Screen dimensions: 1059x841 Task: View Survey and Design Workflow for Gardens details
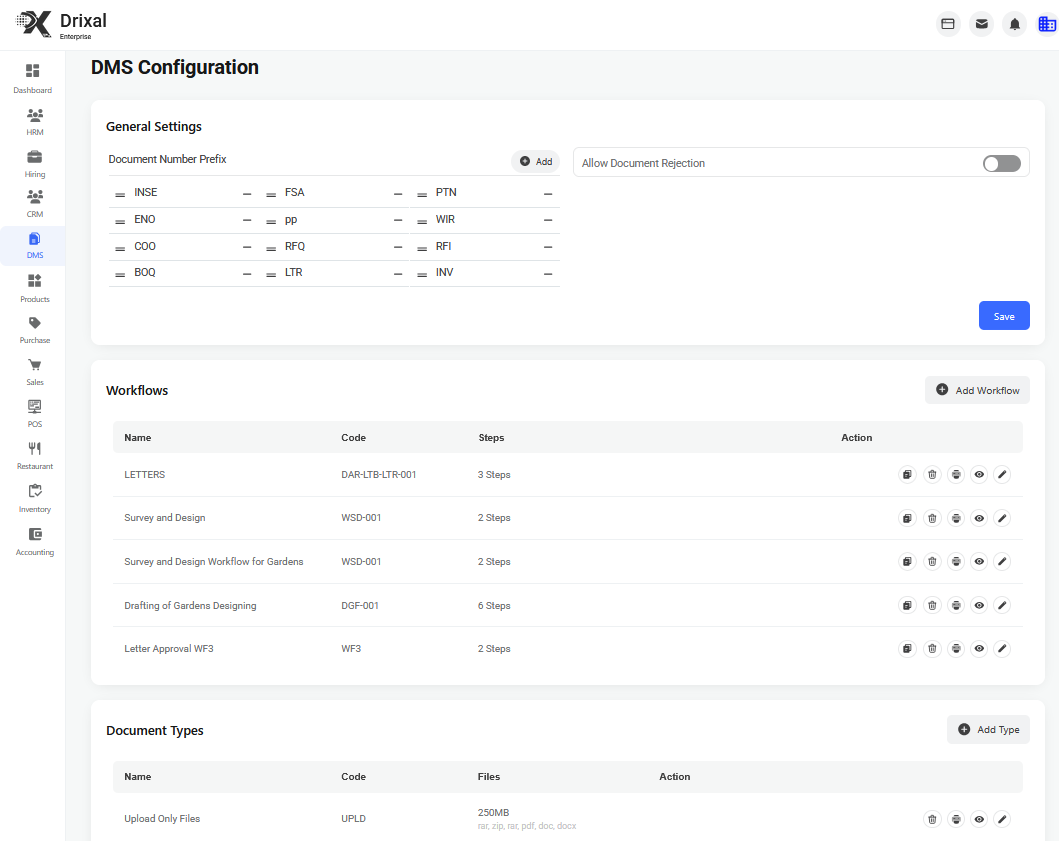click(978, 561)
